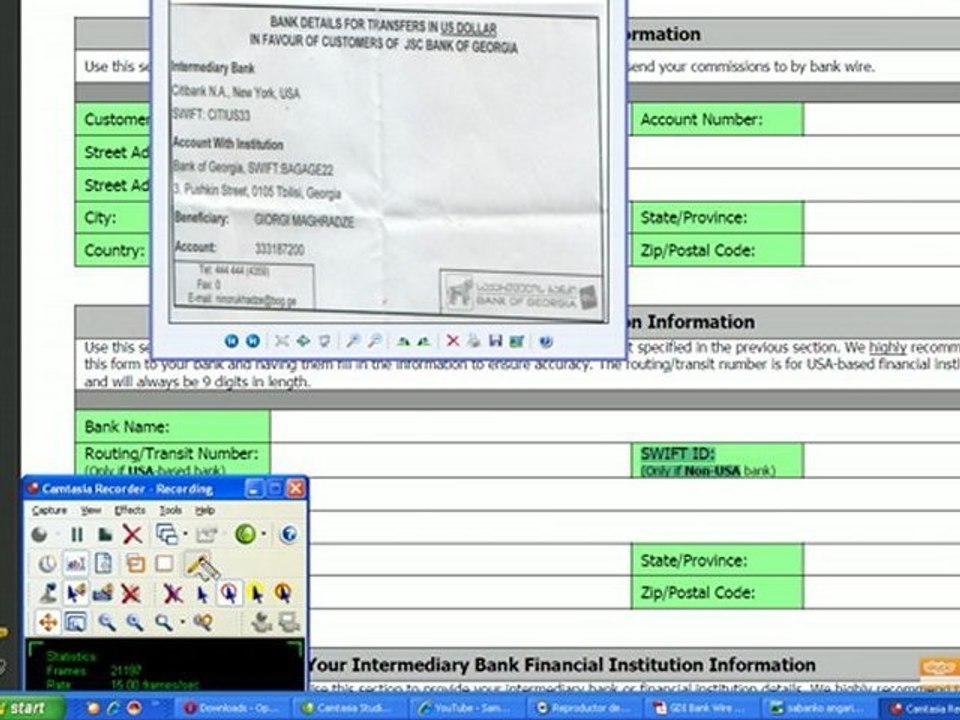The height and width of the screenshot is (720, 960).
Task: Click first zoom magnifier icon
Action: (x=107, y=622)
